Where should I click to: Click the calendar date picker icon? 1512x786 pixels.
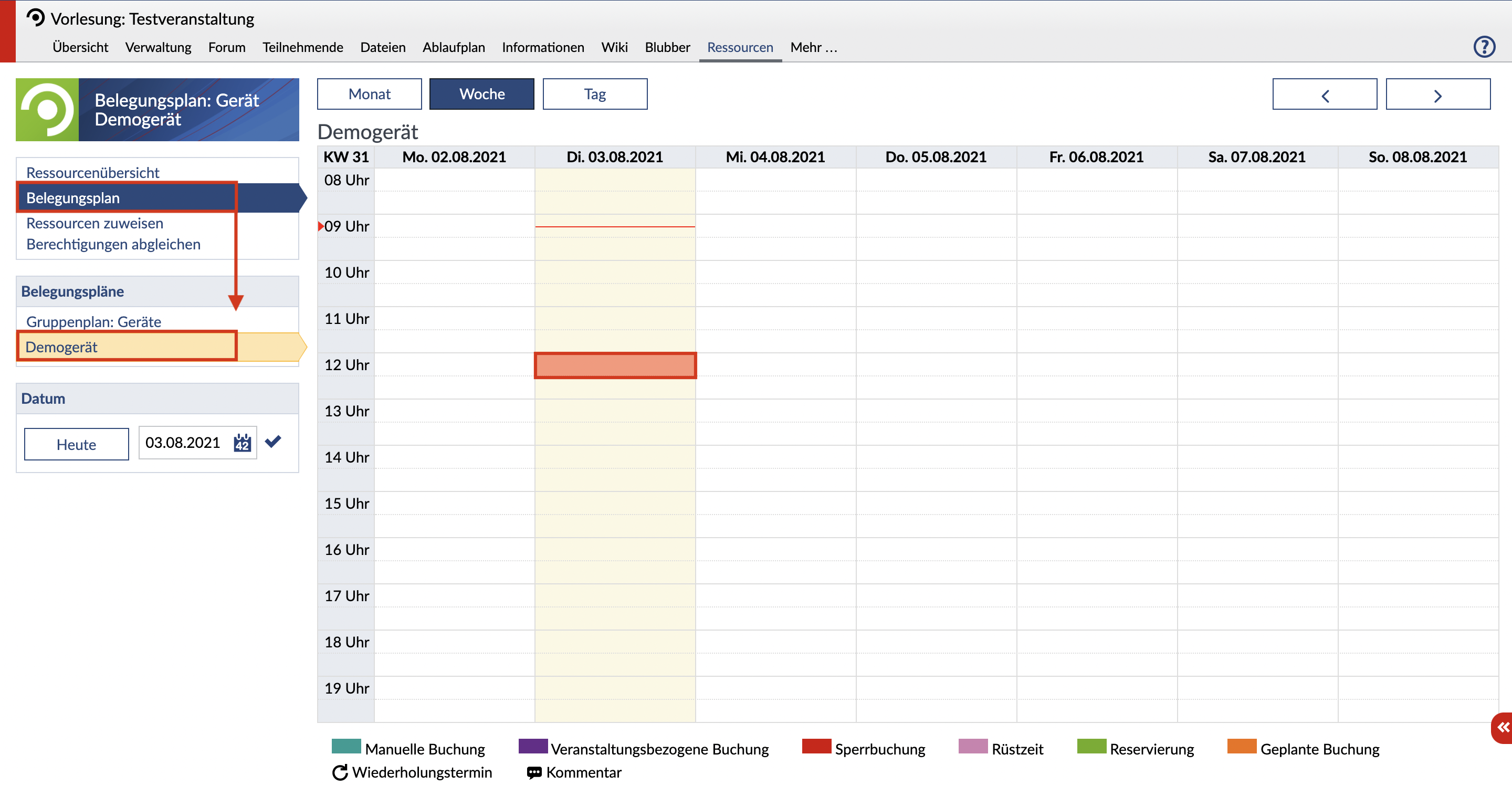click(x=242, y=443)
